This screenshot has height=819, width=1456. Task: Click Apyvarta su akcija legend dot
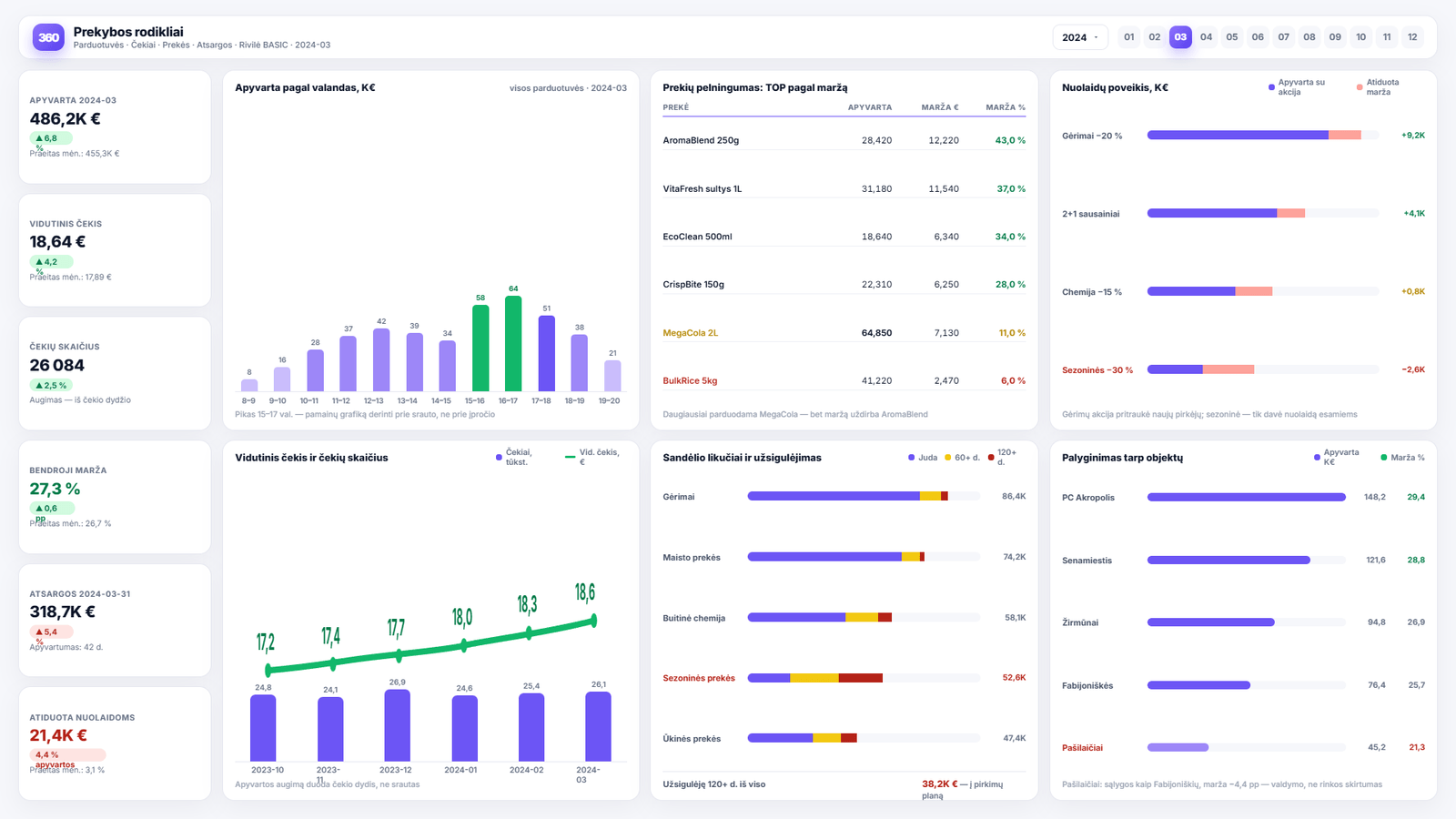point(1271,87)
